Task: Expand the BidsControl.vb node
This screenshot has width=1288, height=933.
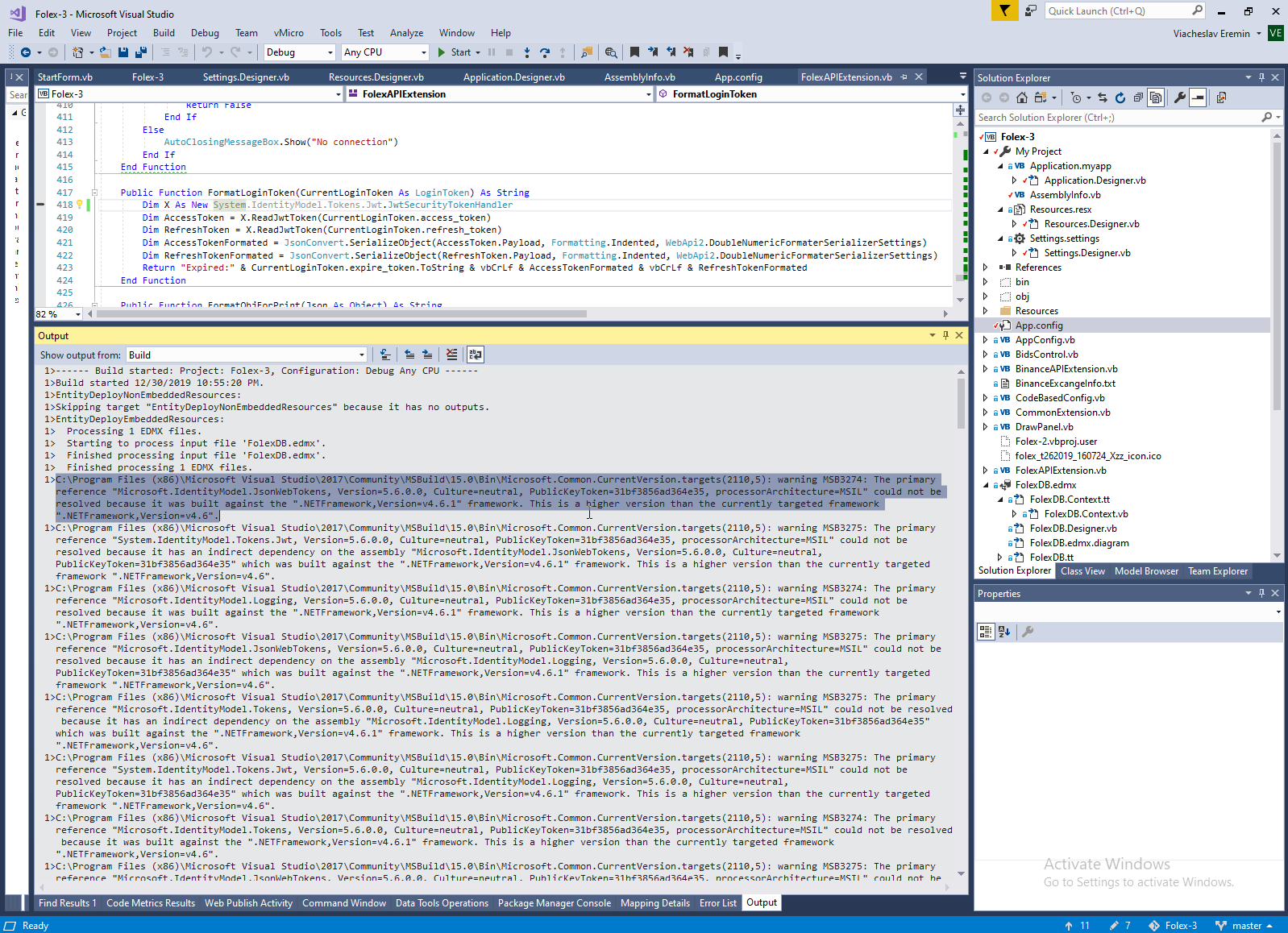Action: (985, 355)
